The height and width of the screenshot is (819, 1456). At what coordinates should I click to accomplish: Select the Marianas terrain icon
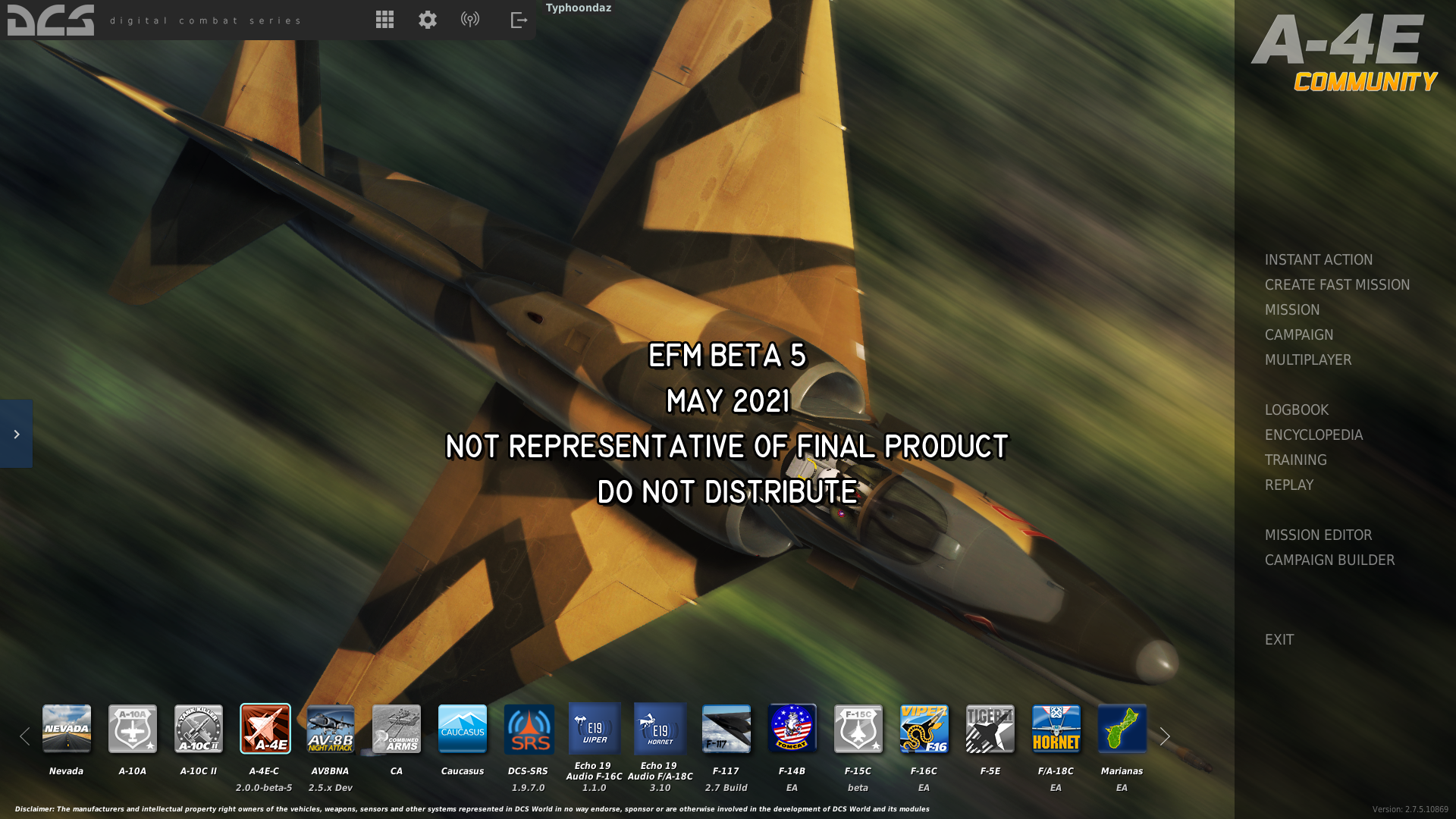[1122, 729]
